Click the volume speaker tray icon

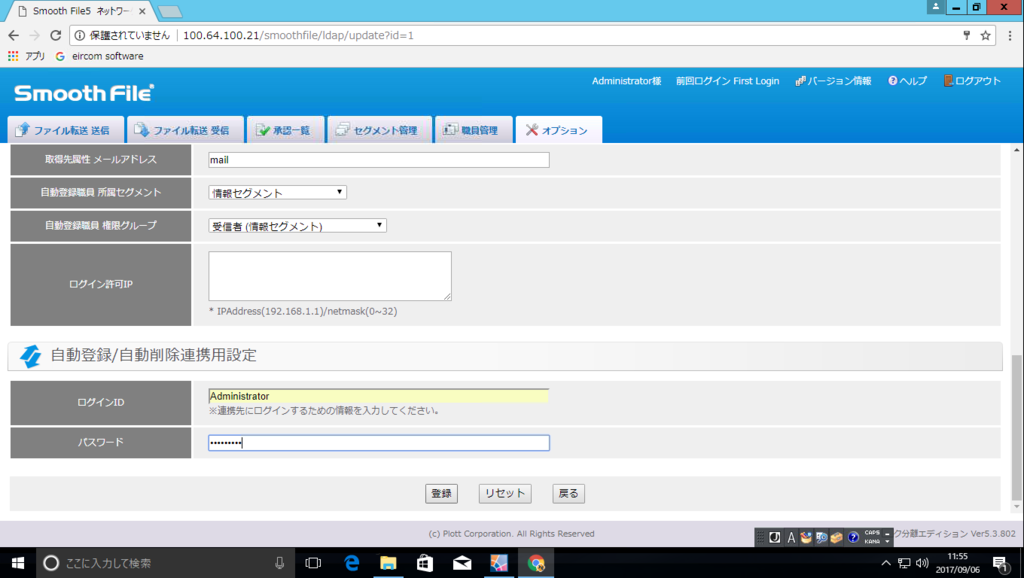[922, 563]
